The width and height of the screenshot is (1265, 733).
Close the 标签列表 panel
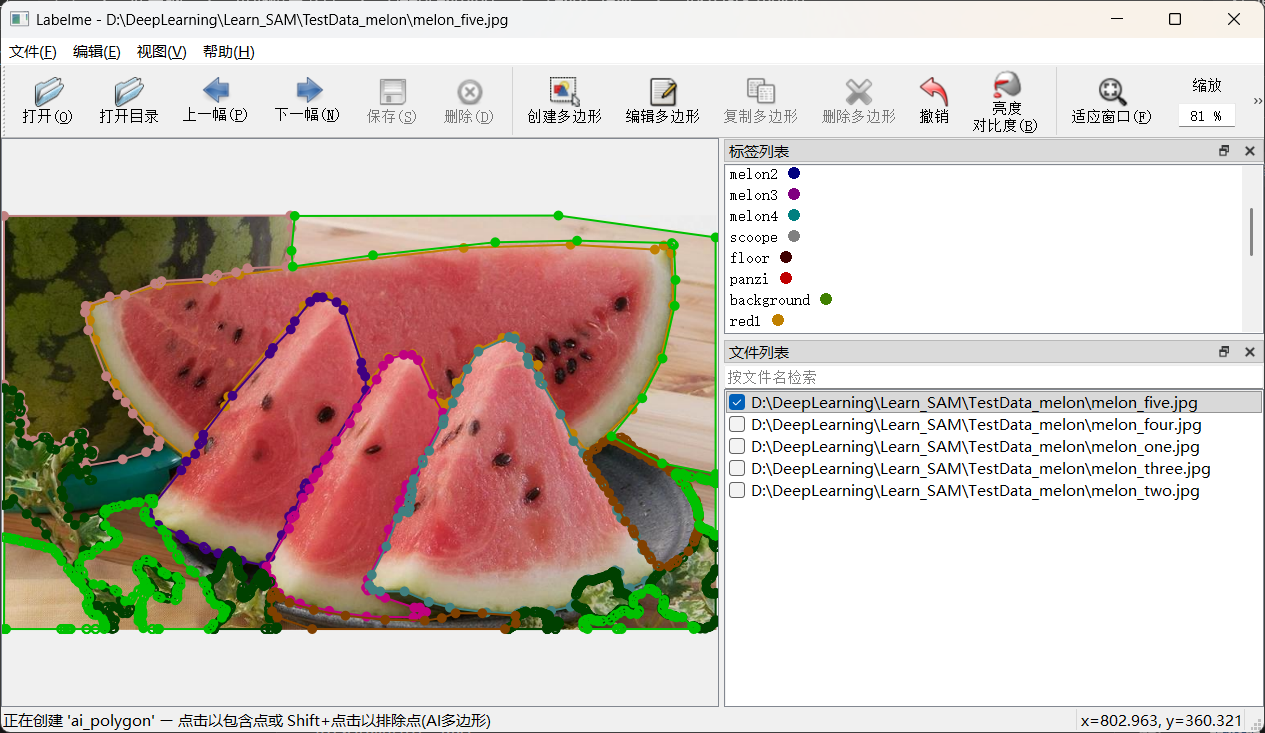pos(1249,151)
